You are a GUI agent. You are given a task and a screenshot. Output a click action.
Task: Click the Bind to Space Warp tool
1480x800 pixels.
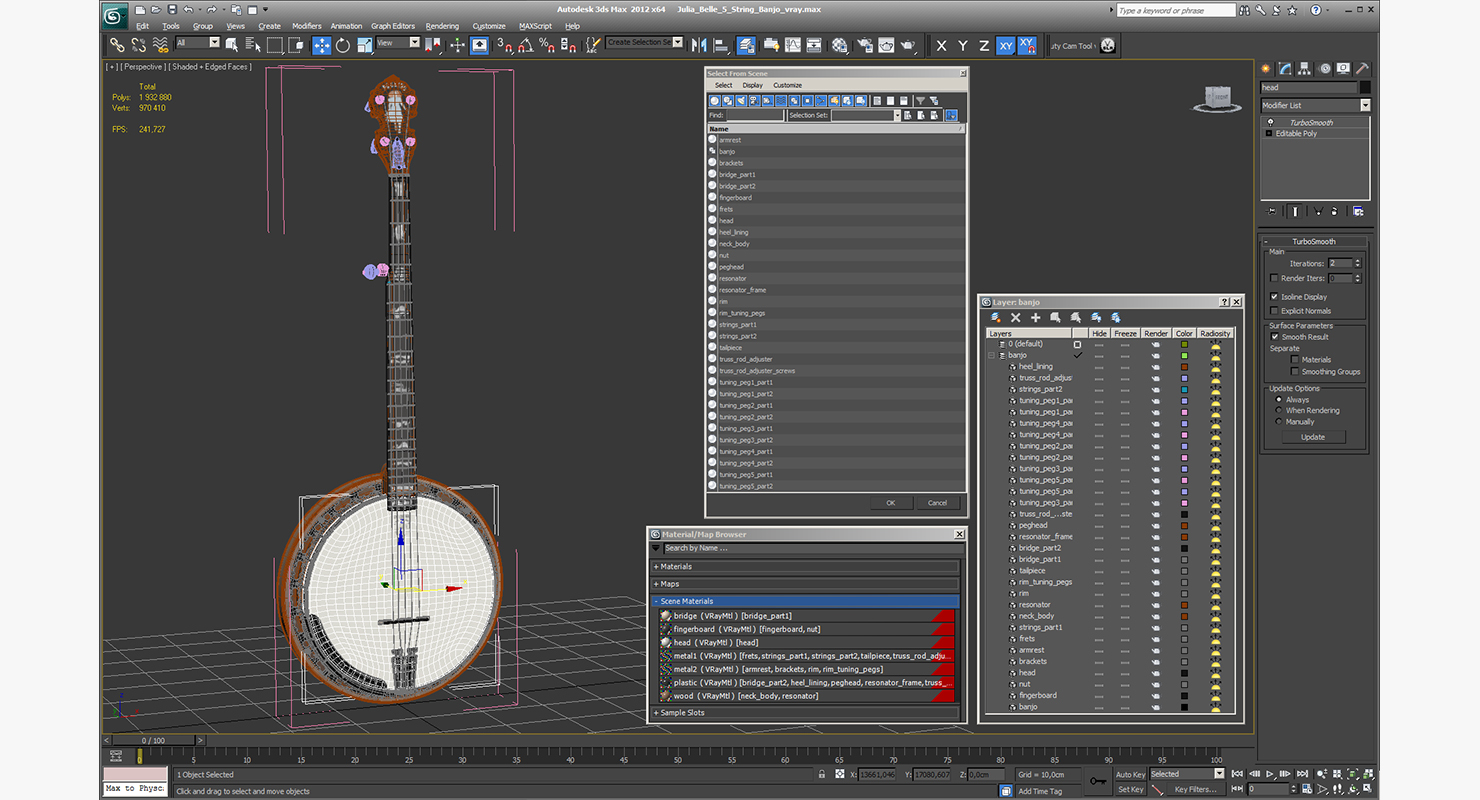click(x=160, y=45)
